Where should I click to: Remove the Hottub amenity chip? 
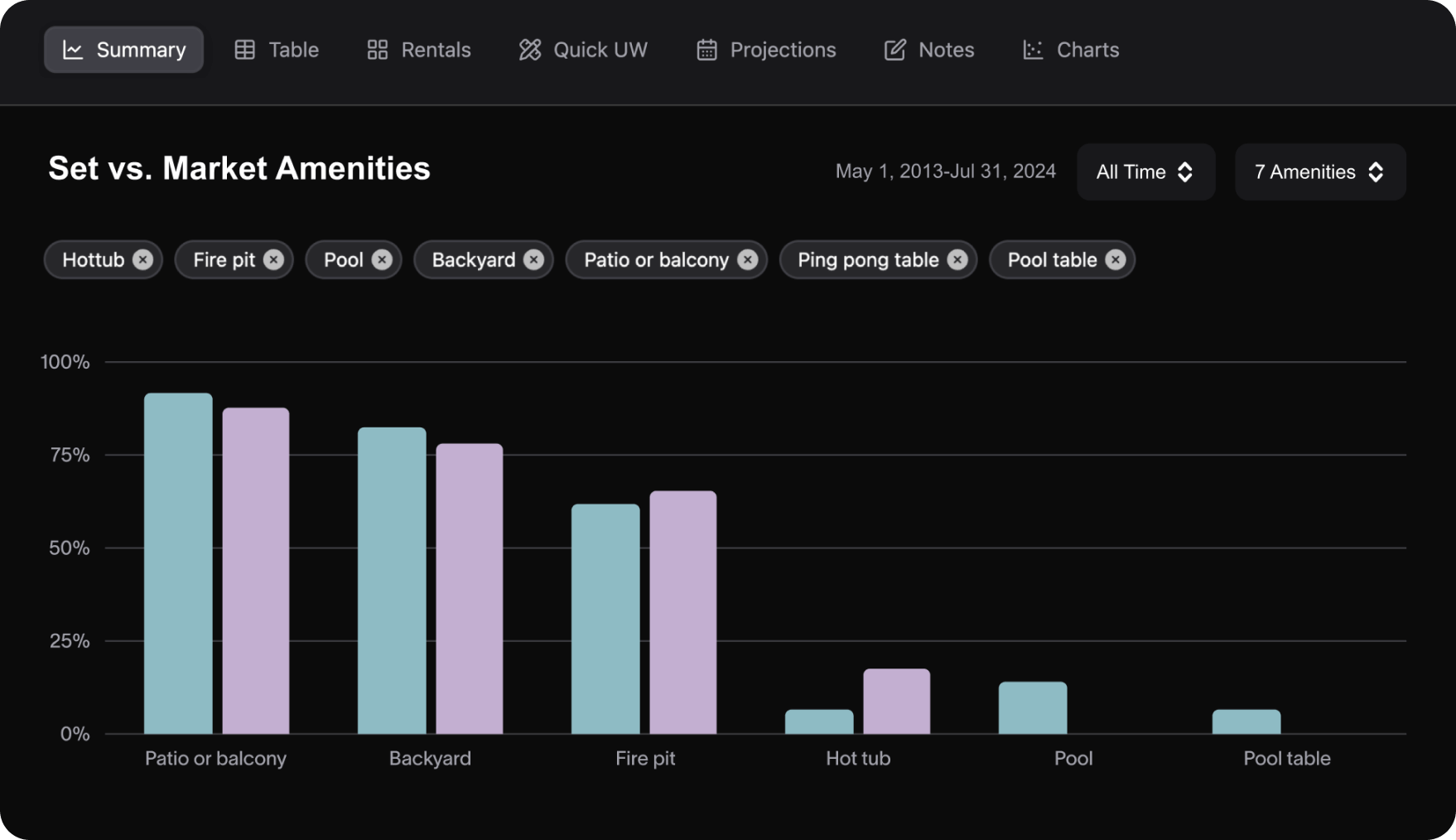point(142,260)
